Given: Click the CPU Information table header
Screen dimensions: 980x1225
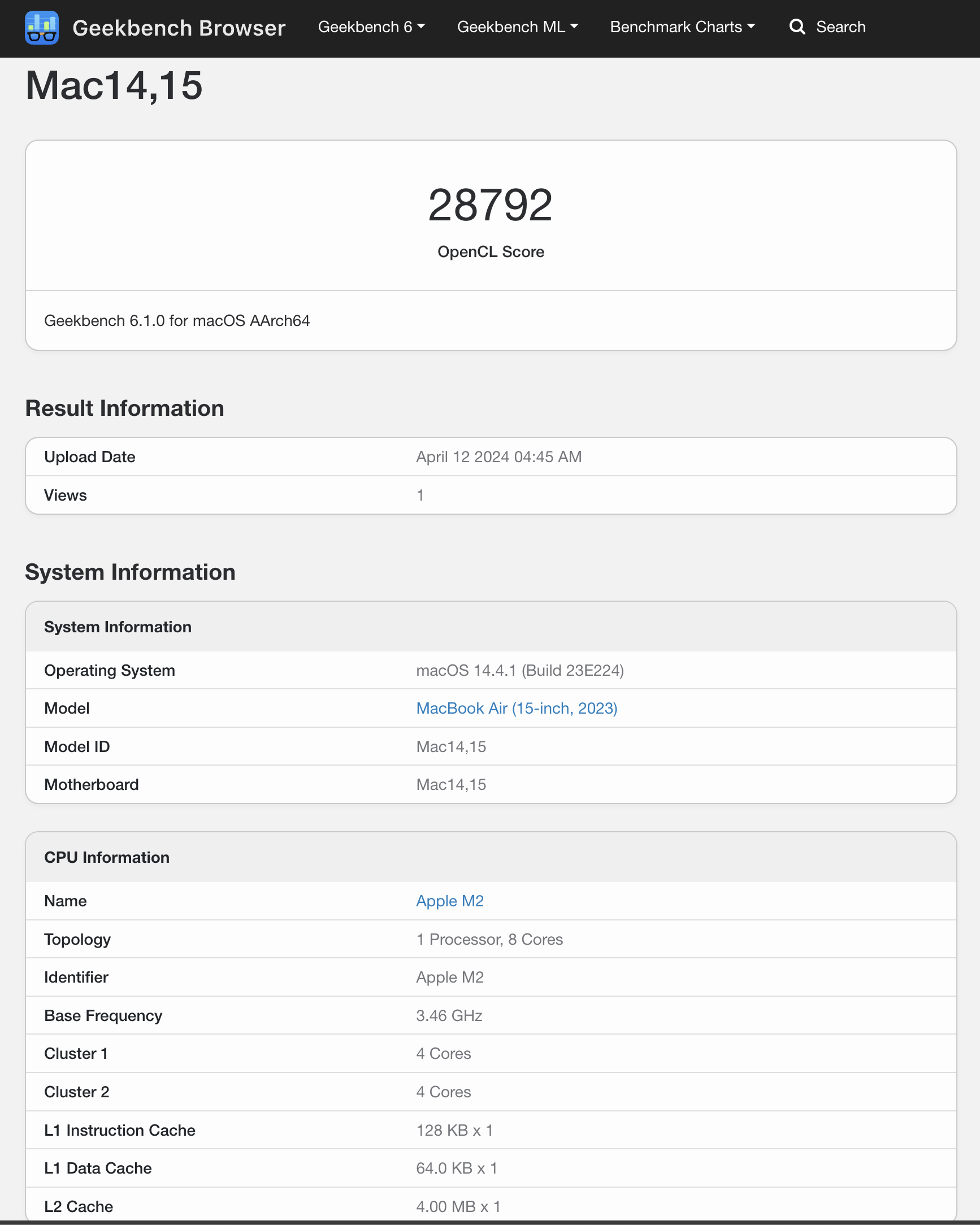Looking at the screenshot, I should pyautogui.click(x=107, y=857).
